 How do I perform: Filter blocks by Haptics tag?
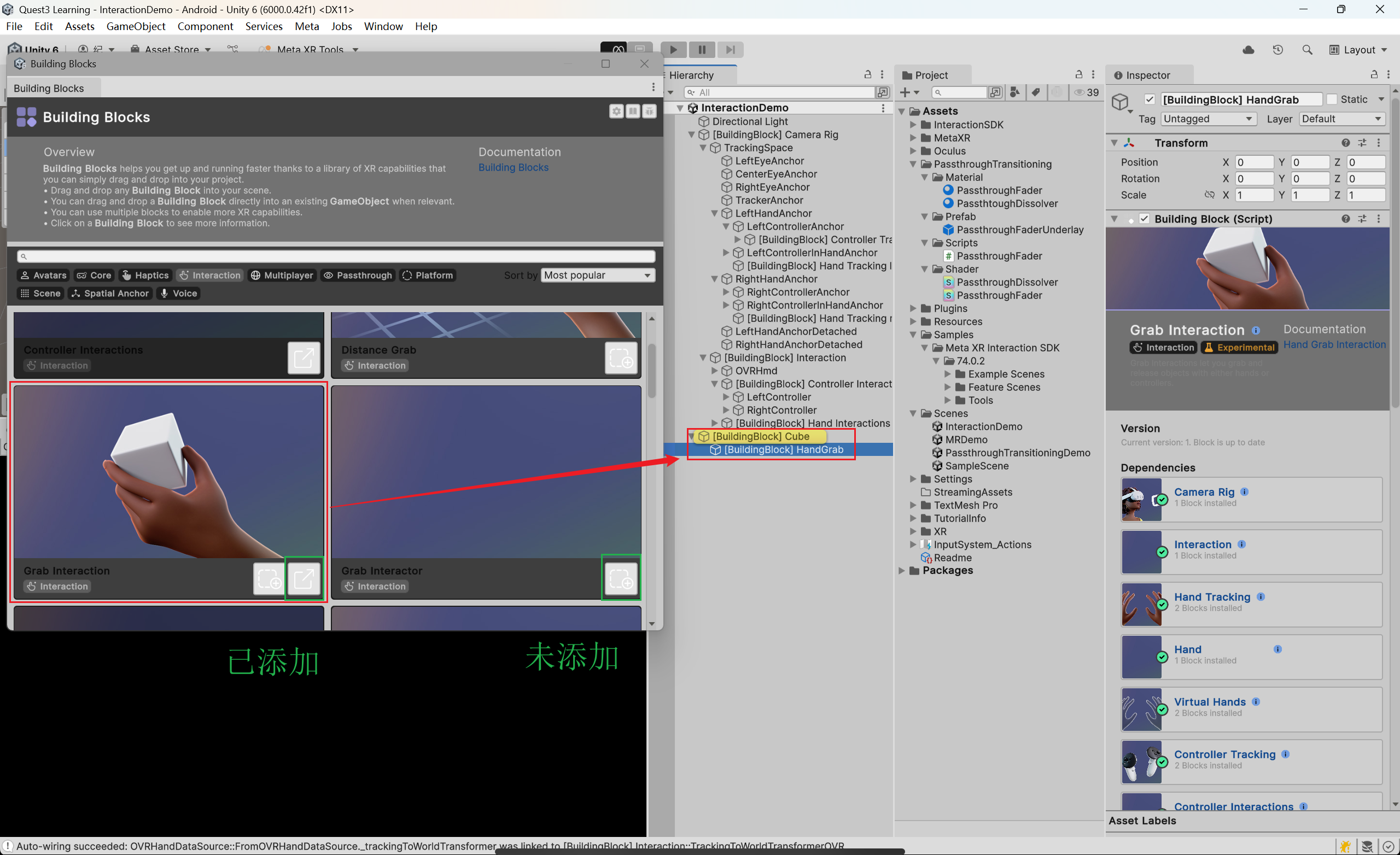tap(145, 276)
